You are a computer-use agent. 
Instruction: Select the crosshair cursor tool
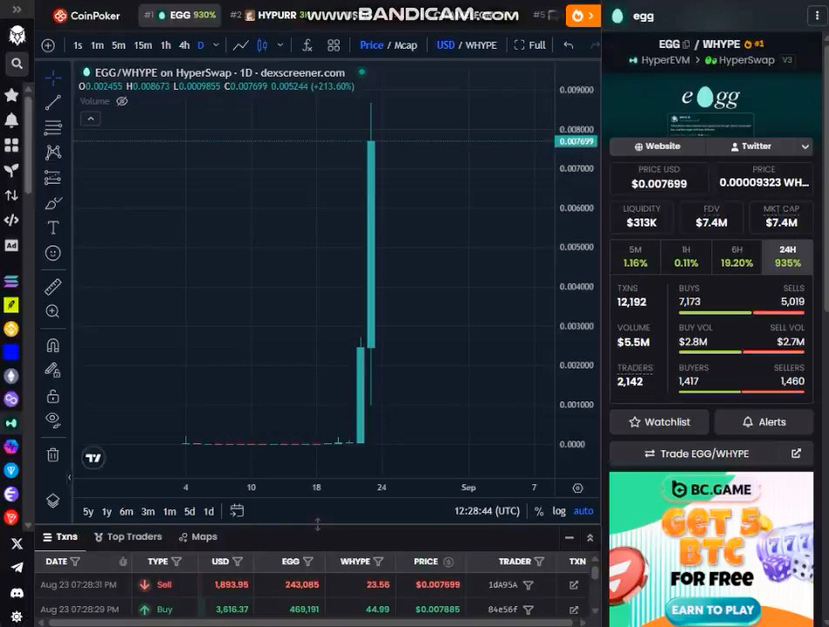[x=53, y=78]
